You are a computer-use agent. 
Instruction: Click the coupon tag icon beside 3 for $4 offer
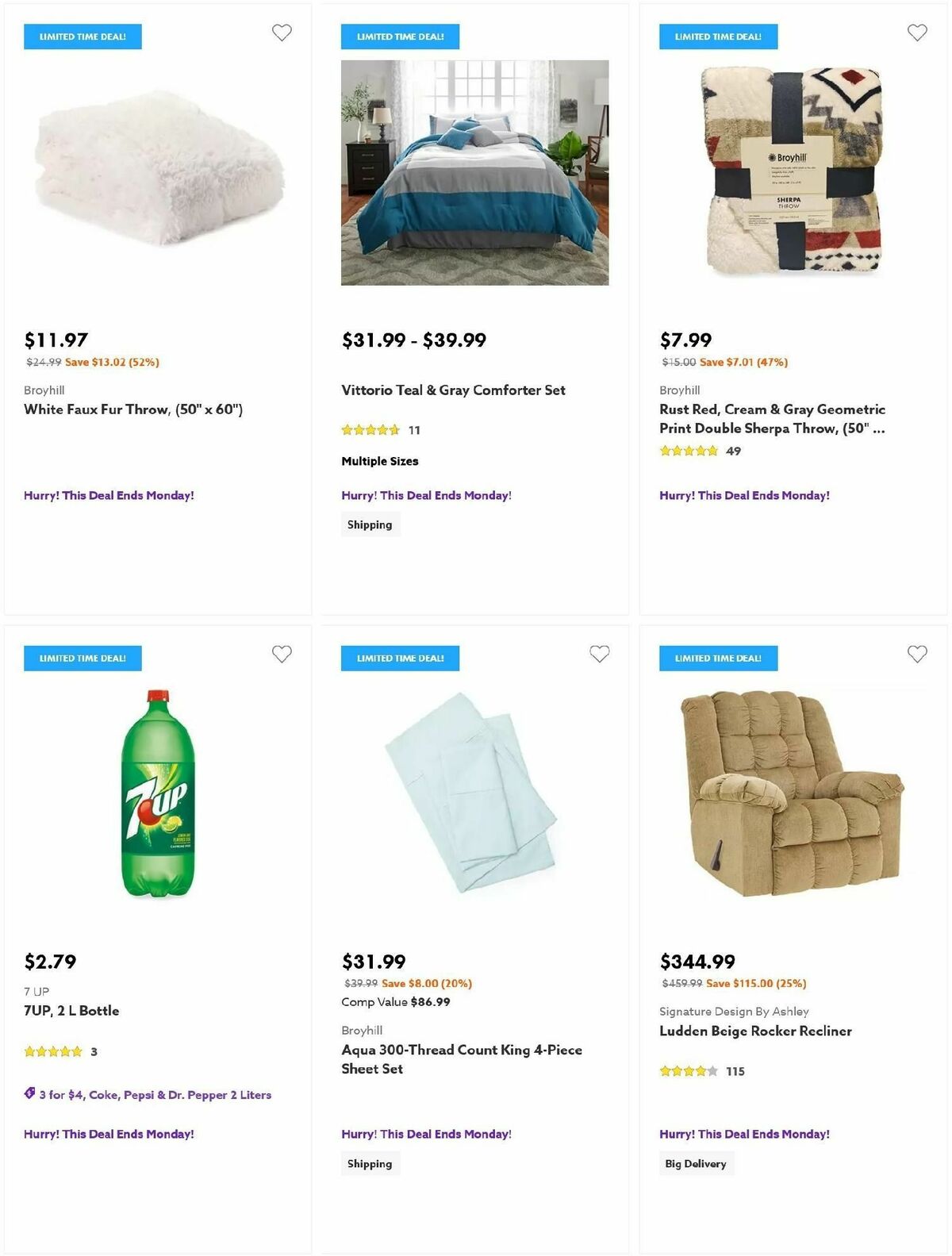click(29, 1093)
